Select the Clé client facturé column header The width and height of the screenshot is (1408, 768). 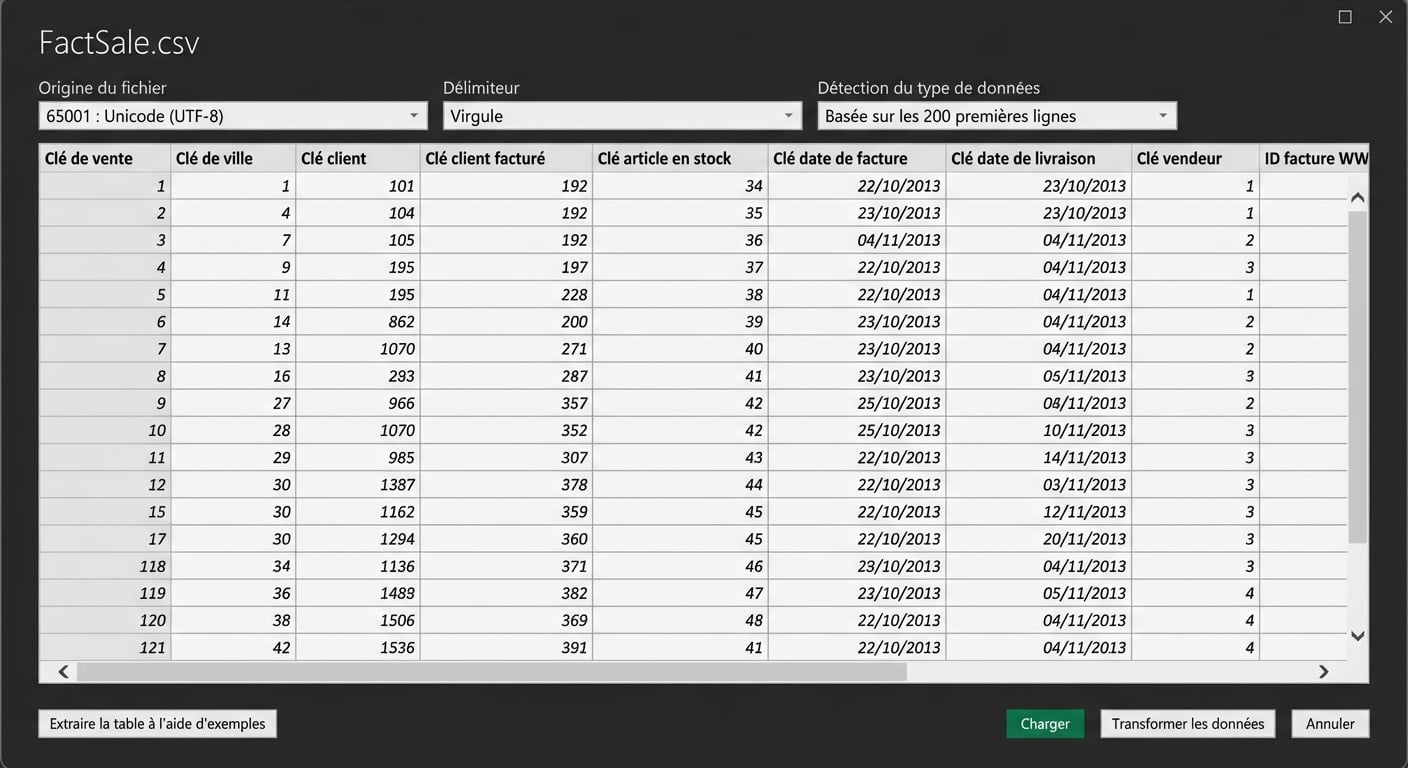[505, 158]
